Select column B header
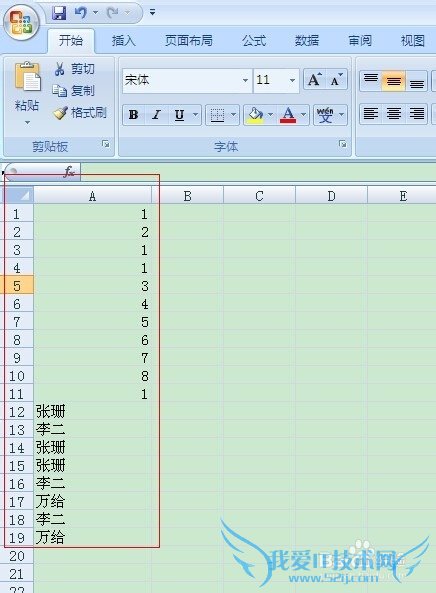Image resolution: width=436 pixels, height=593 pixels. coord(188,196)
